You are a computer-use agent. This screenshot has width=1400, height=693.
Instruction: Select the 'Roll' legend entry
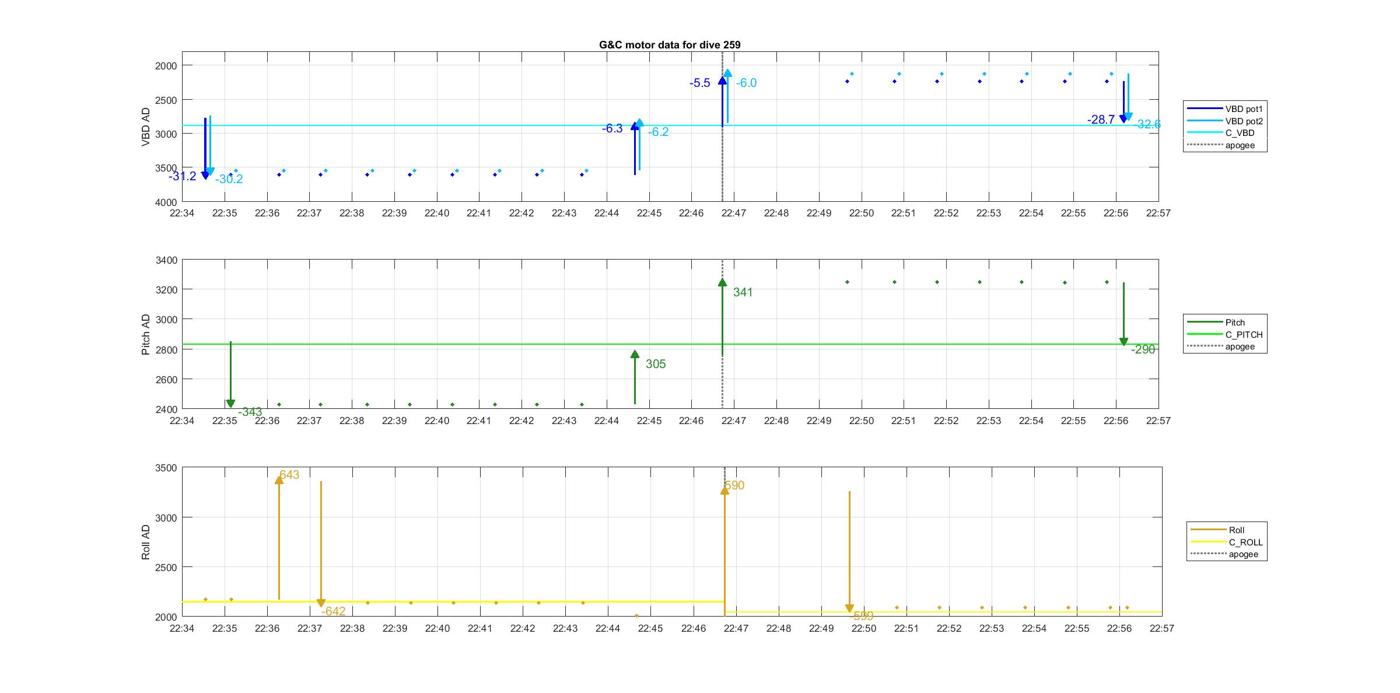tap(1219, 530)
